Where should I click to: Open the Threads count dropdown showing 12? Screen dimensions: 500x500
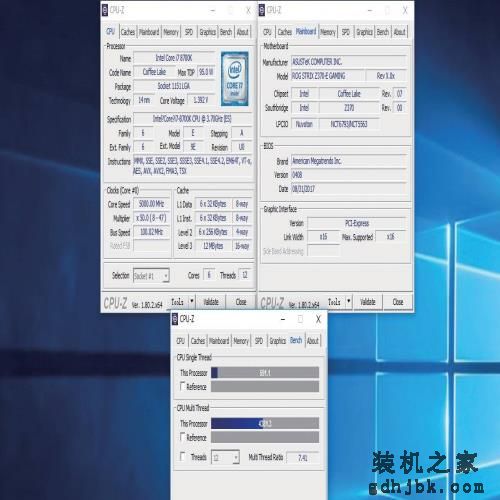tap(226, 457)
